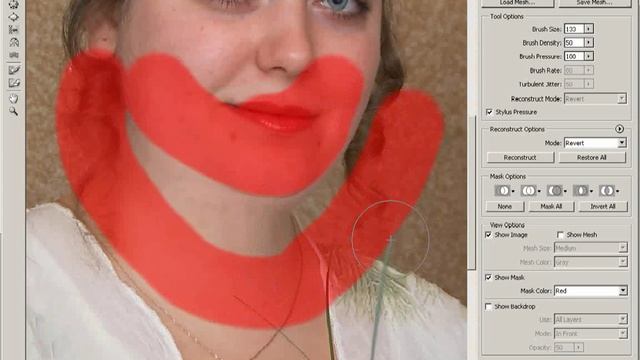This screenshot has height=360, width=640.
Task: Toggle the Stylus Pressure checkbox
Action: pos(489,112)
